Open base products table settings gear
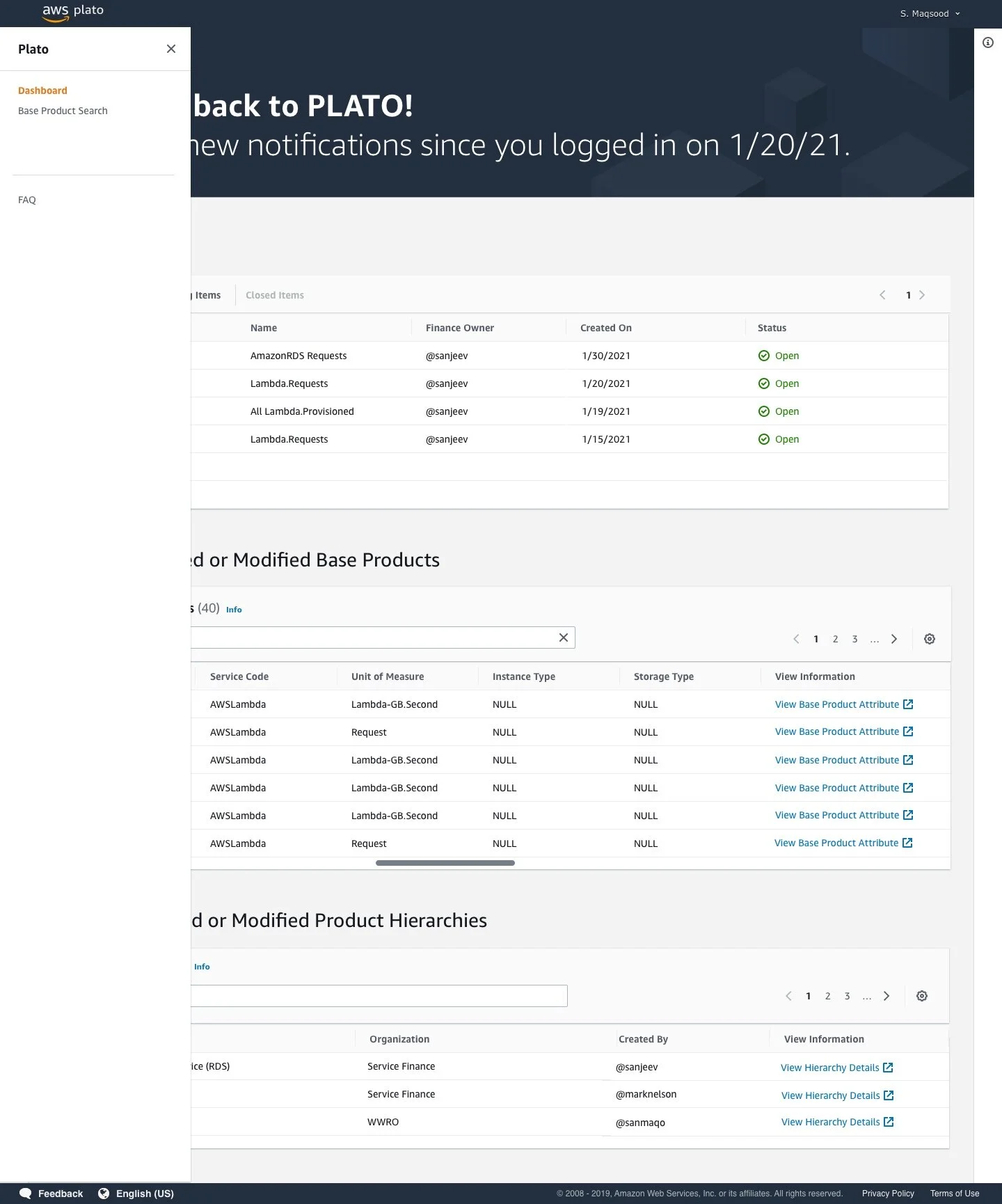The height and width of the screenshot is (1204, 1002). click(x=930, y=639)
